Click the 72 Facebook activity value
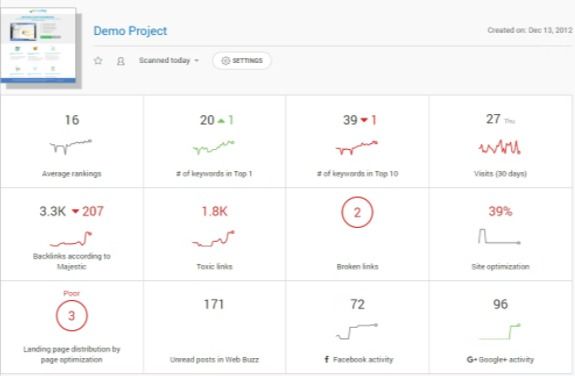This screenshot has width=575, height=376. coord(357,304)
